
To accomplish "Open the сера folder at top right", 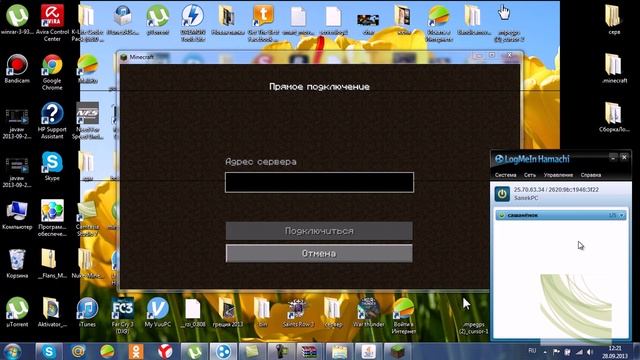I will tap(613, 20).
